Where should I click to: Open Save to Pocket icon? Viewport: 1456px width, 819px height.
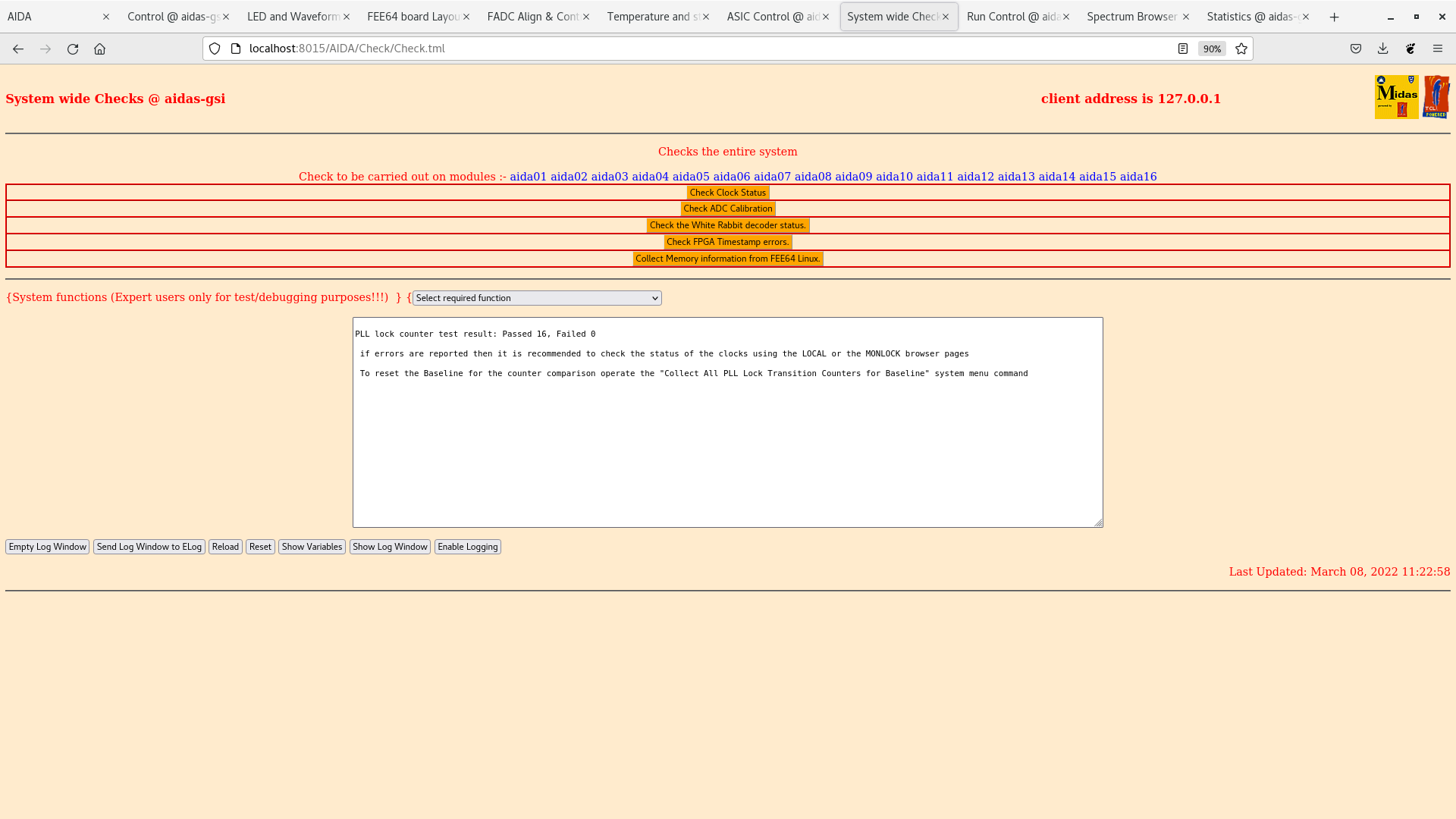coord(1355,49)
